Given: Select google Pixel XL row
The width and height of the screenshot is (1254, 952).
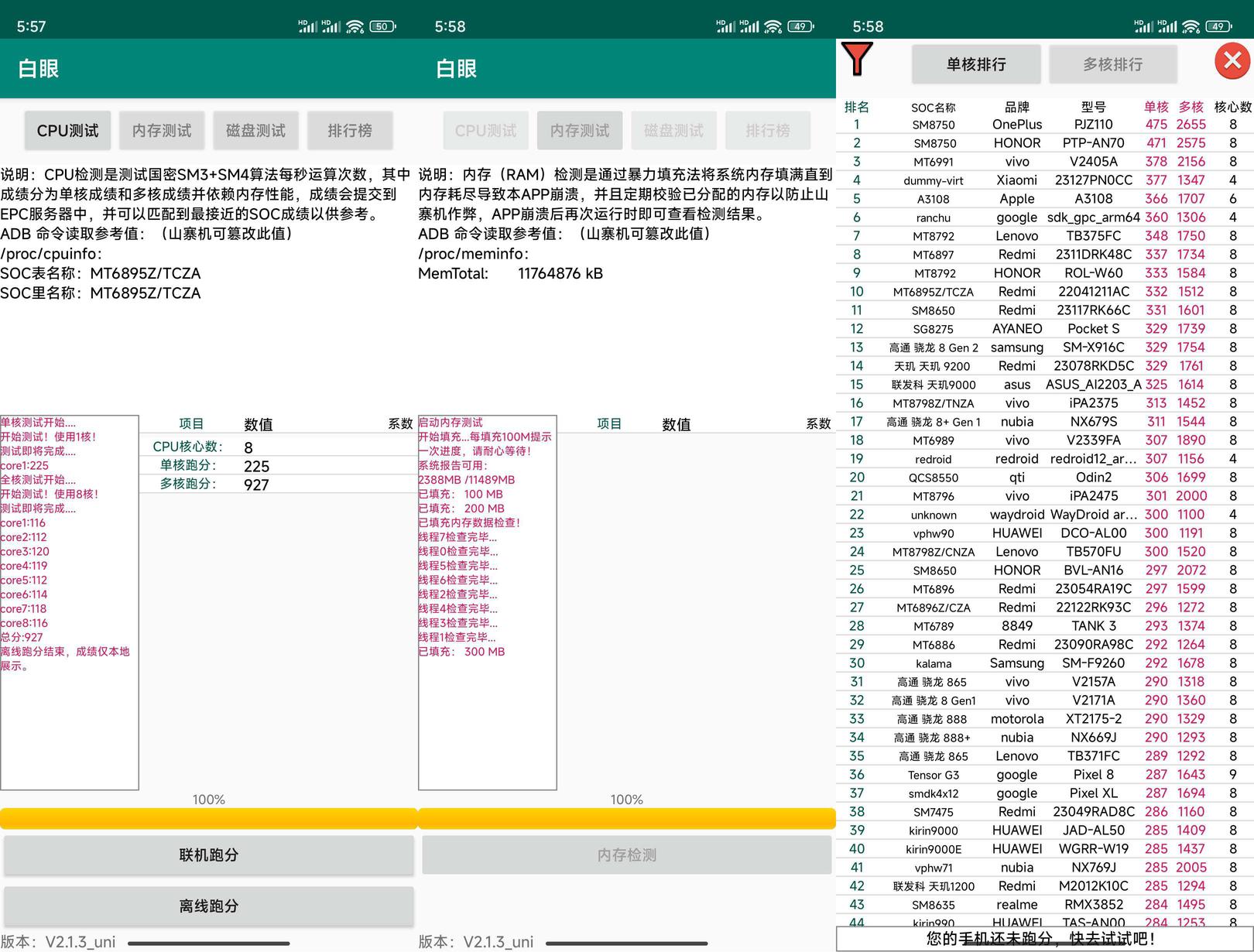Looking at the screenshot, I should (1045, 793).
